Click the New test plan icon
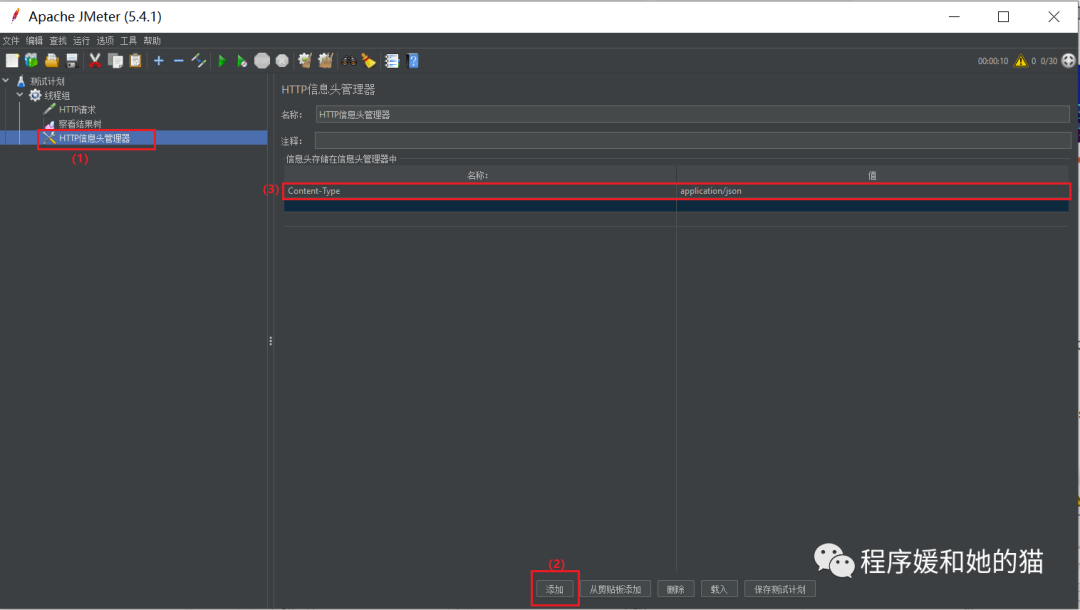Viewport: 1080px width, 610px height. tap(12, 61)
